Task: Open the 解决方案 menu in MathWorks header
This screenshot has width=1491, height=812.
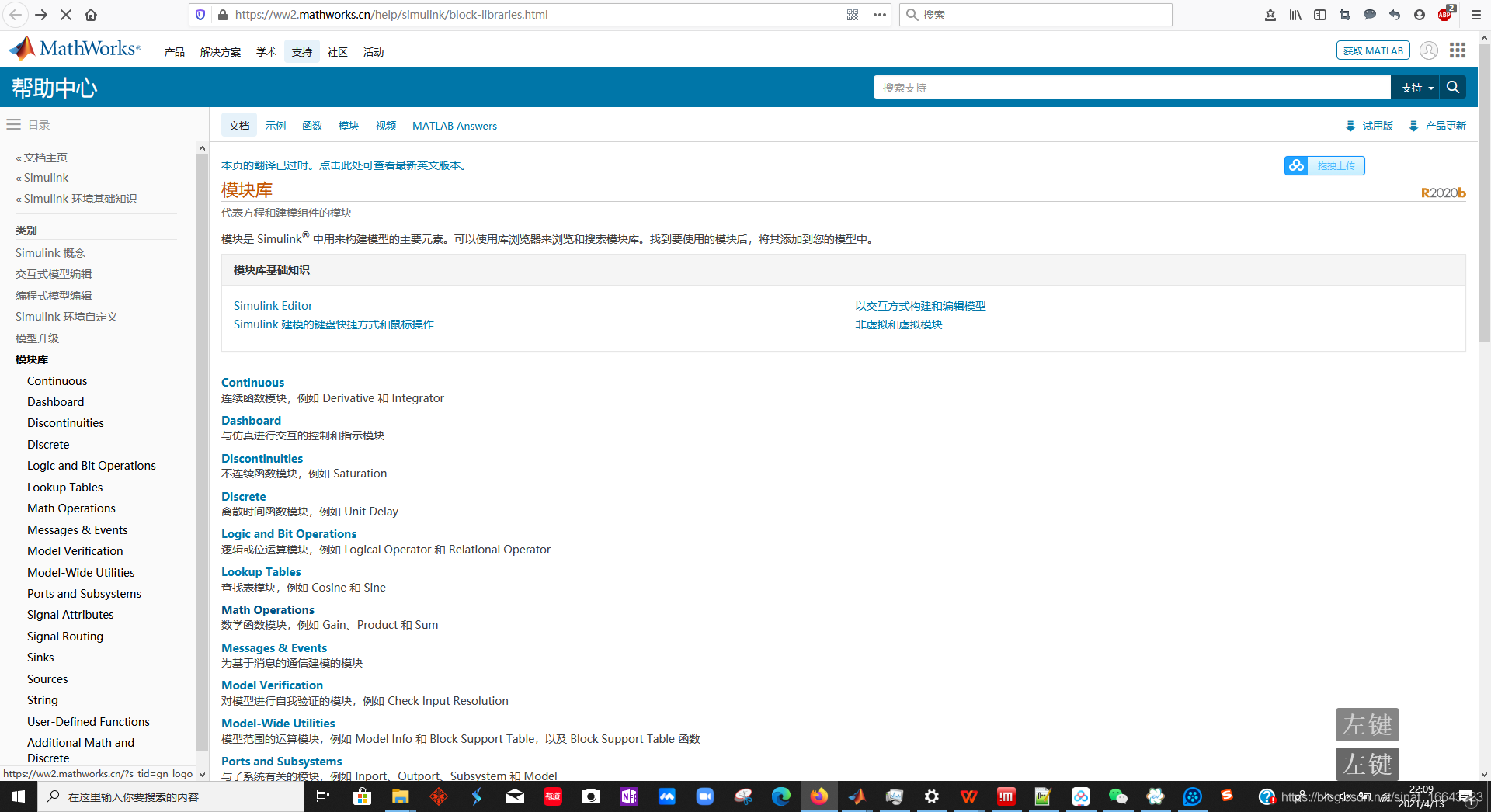Action: [221, 52]
